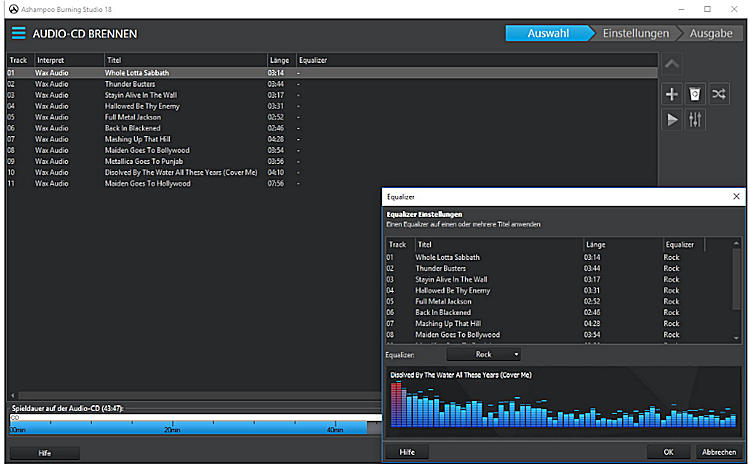Close the Equalizer dialog
The width and height of the screenshot is (750, 466).
[737, 198]
